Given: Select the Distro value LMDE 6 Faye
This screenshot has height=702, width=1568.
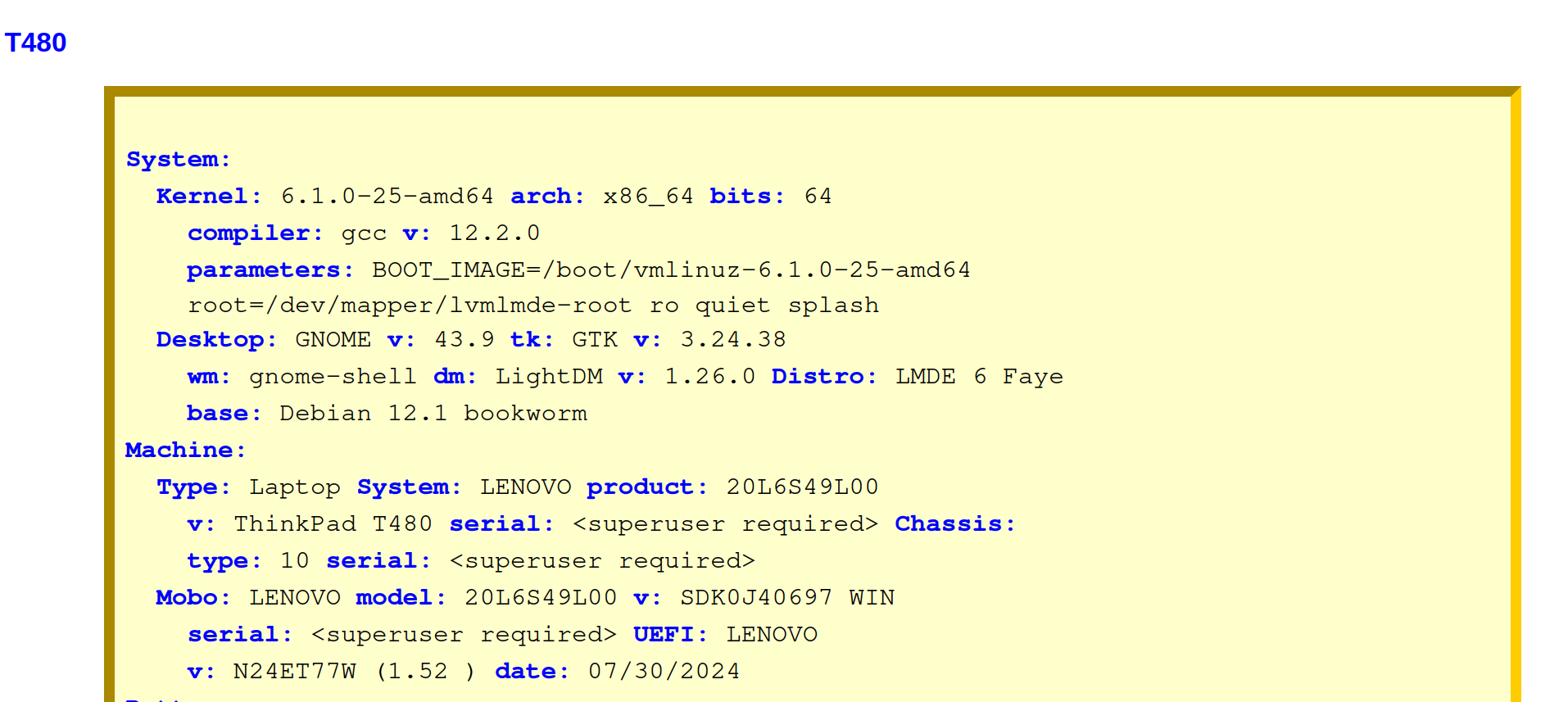Looking at the screenshot, I should [x=979, y=376].
